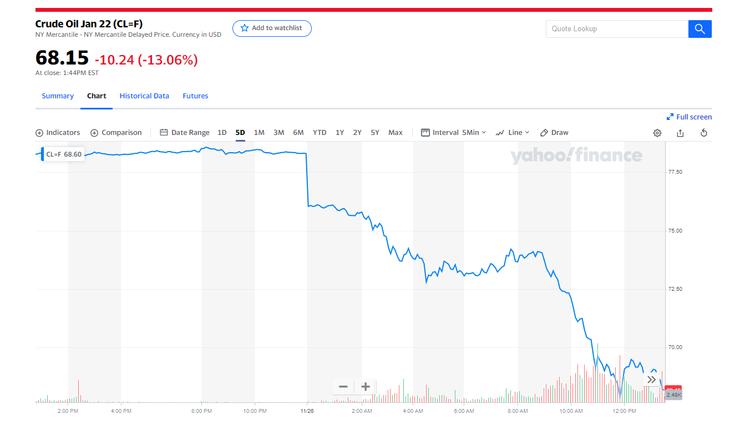Enter full screen chart mode
This screenshot has width=740, height=423.
(688, 117)
